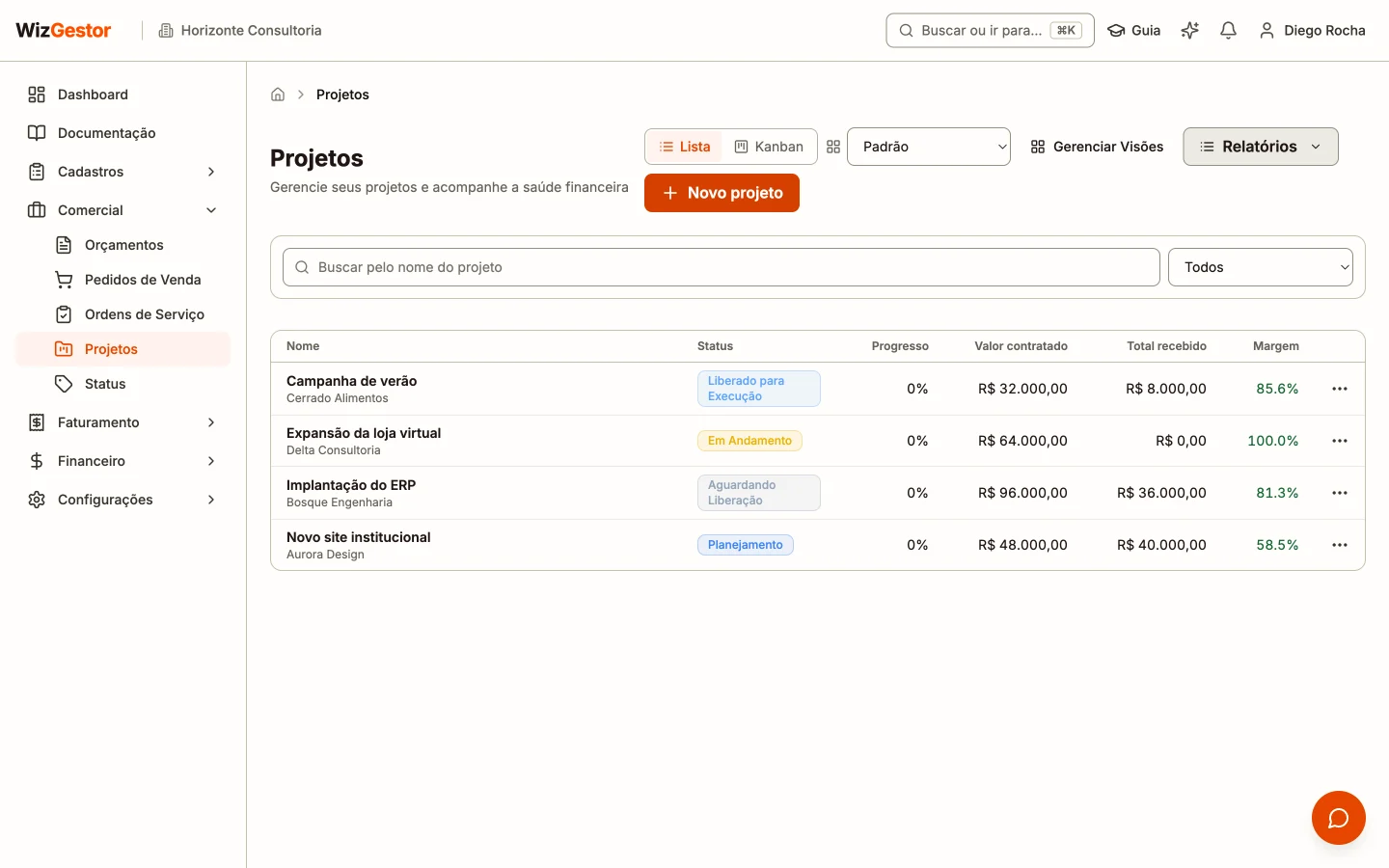Click the project name search field

[x=722, y=267]
